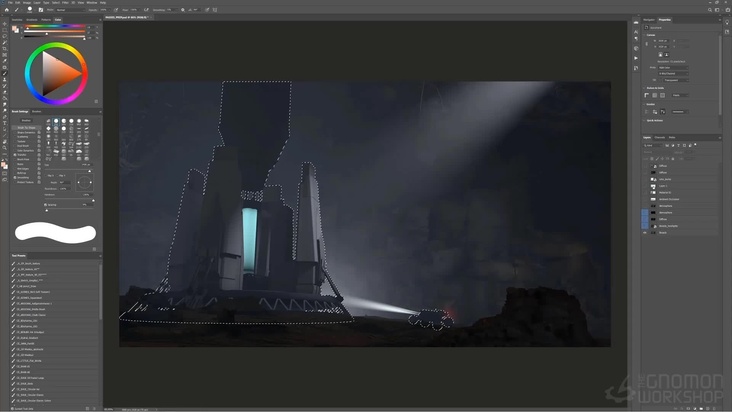Select the Eraser tool
Image resolution: width=732 pixels, height=412 pixels.
tap(5, 92)
